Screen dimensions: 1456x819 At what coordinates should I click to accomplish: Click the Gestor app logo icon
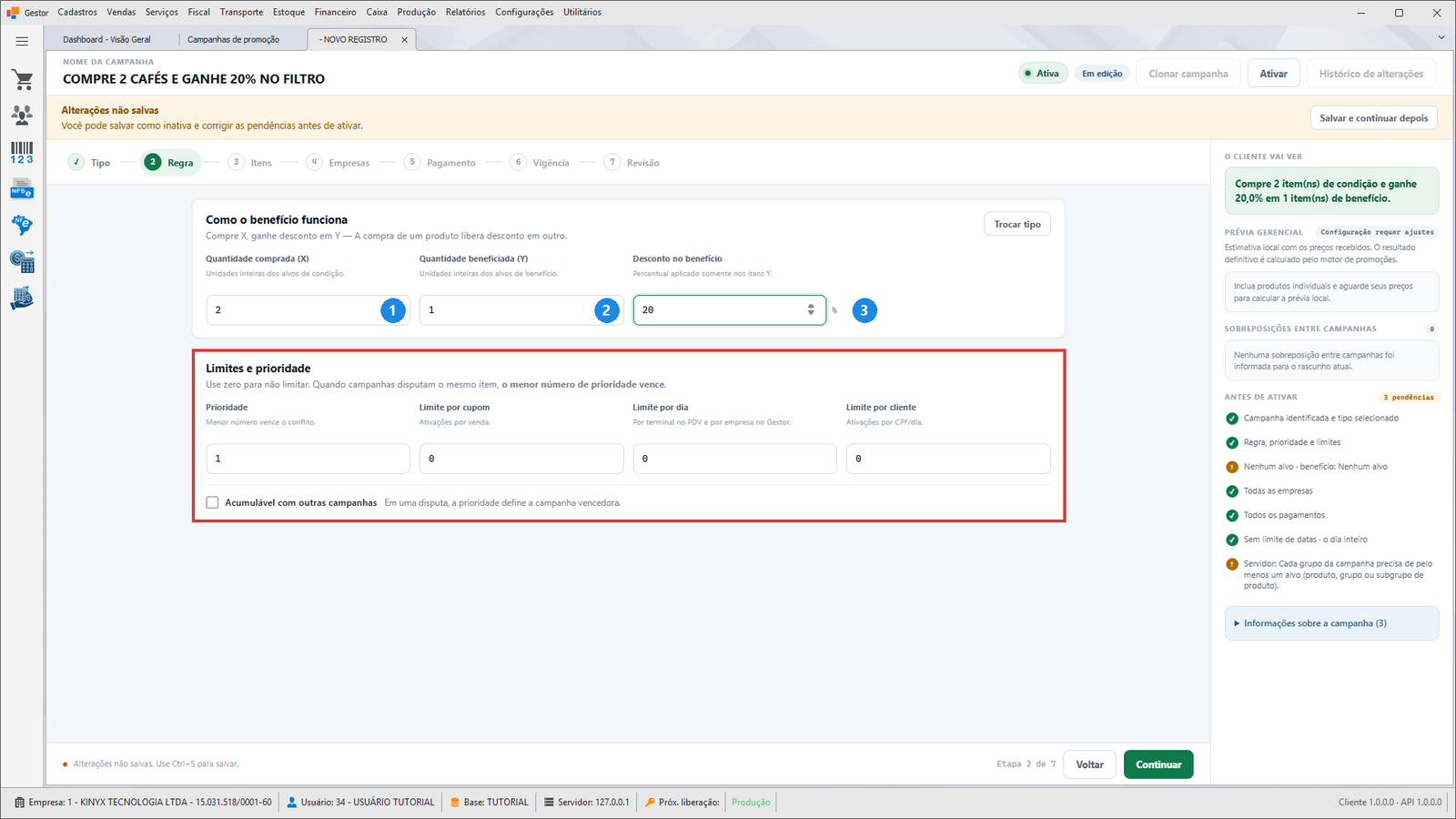tap(13, 13)
